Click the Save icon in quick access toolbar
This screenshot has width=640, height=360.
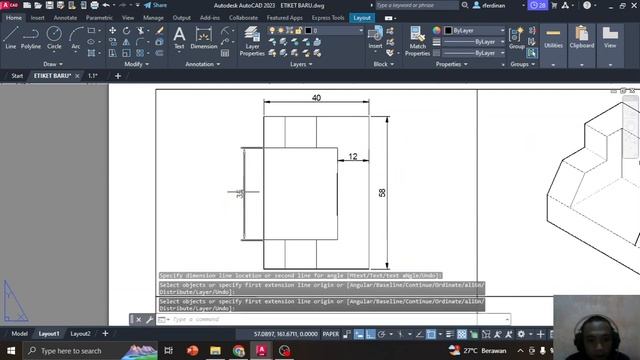click(x=49, y=5)
